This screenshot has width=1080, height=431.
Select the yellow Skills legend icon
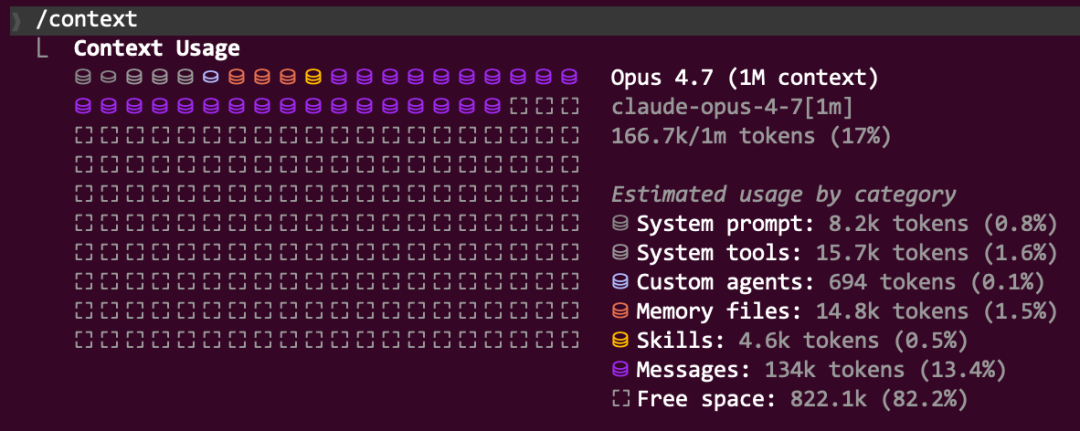(x=621, y=341)
